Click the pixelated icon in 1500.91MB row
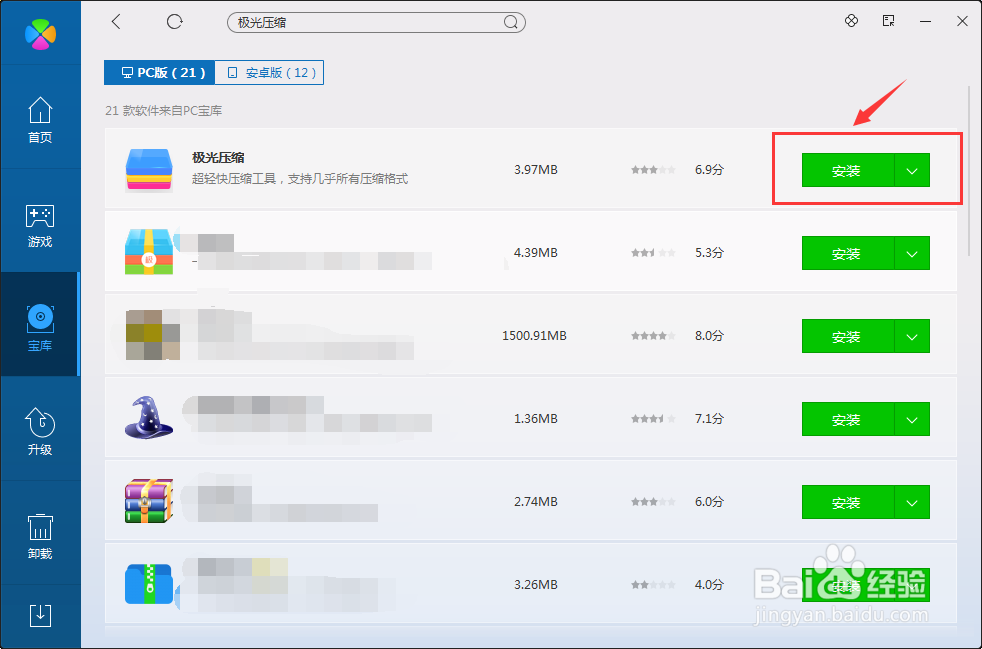The height and width of the screenshot is (649, 982). tap(153, 335)
